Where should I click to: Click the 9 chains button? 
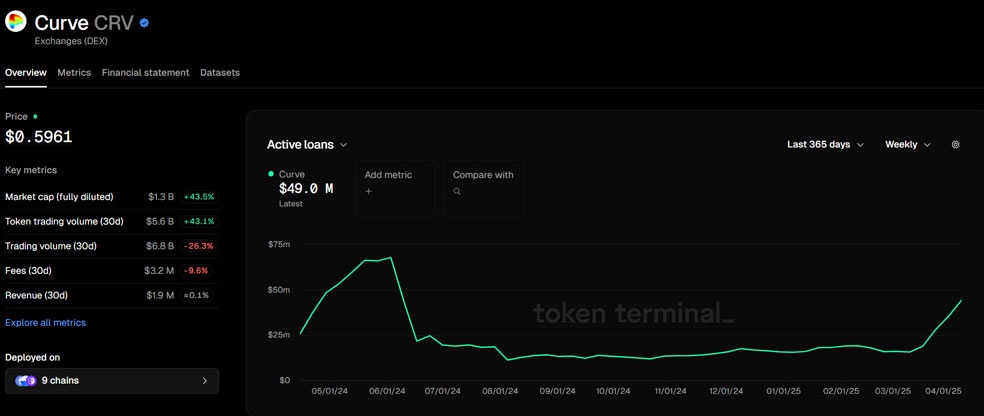[112, 380]
